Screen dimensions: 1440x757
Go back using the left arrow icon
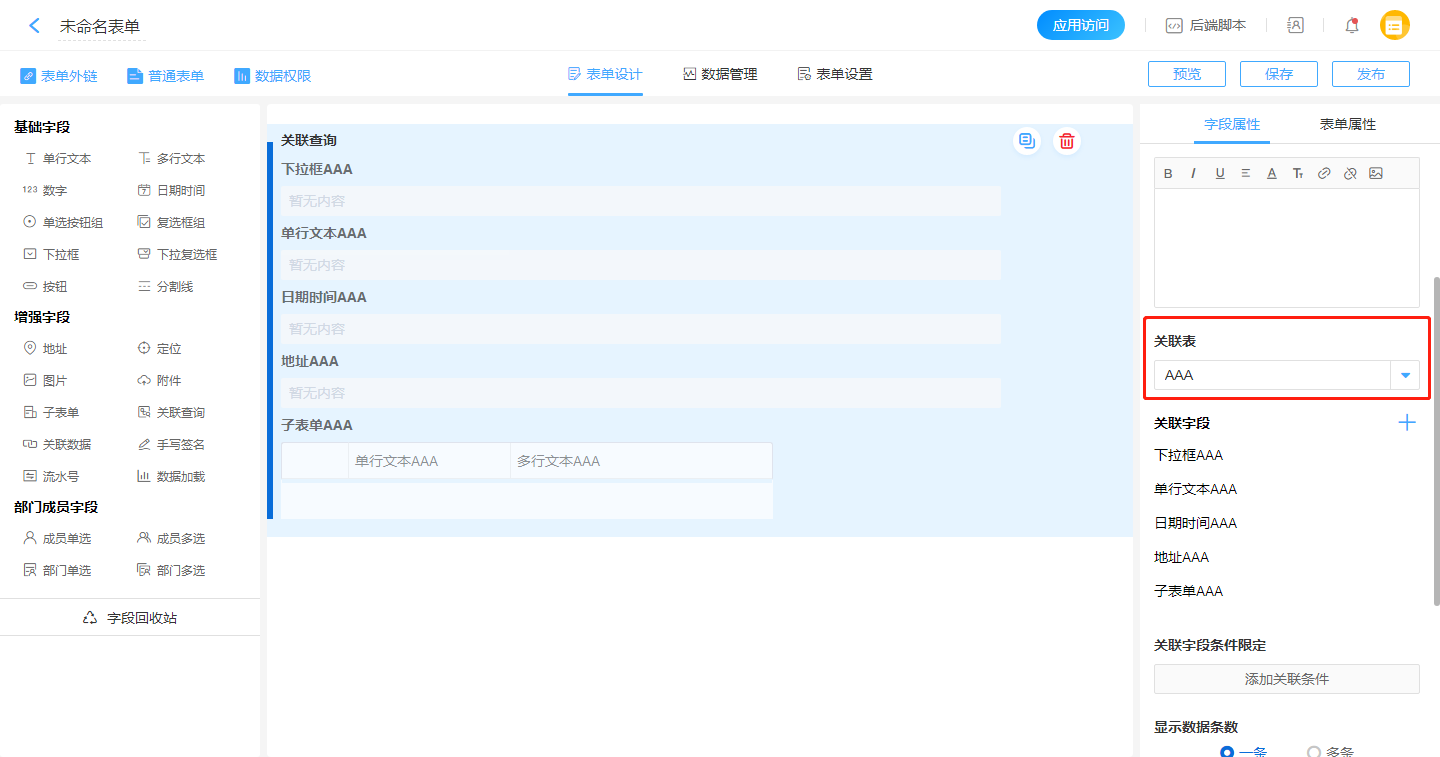click(34, 26)
